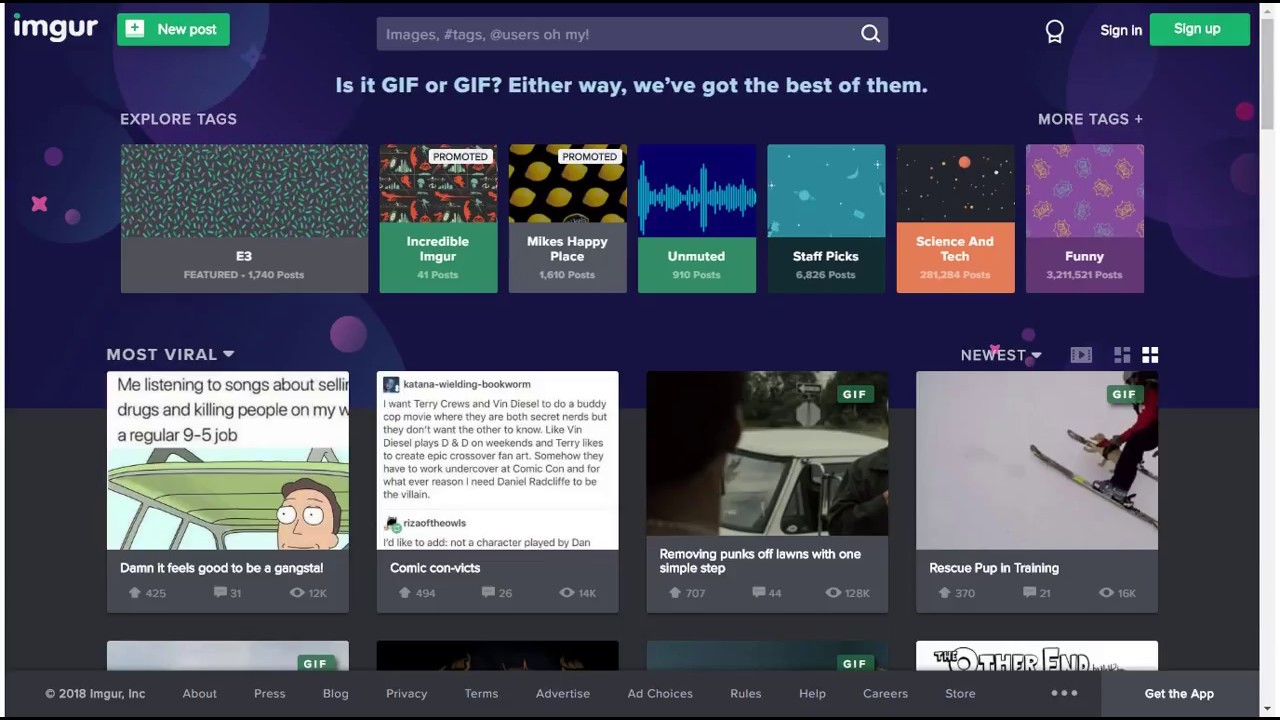
Task: Click the imgur logo
Action: (55, 28)
